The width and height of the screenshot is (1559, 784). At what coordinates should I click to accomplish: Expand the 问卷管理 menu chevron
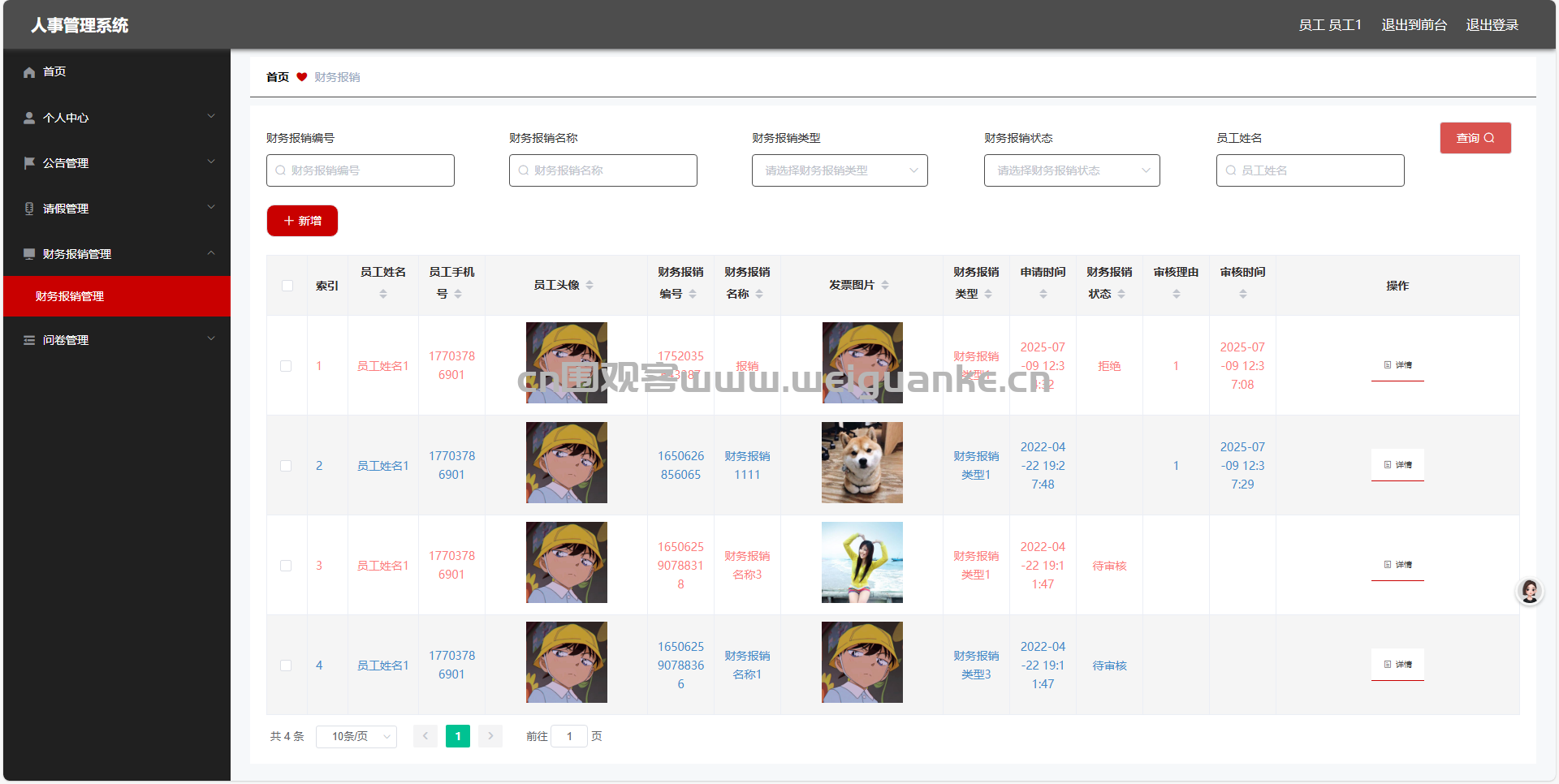(211, 338)
